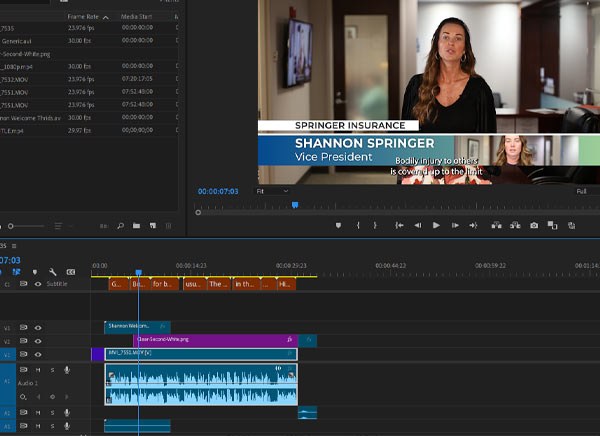The image size is (600, 436).
Task: Add a marker from the timeline toolbar
Action: pos(35,272)
